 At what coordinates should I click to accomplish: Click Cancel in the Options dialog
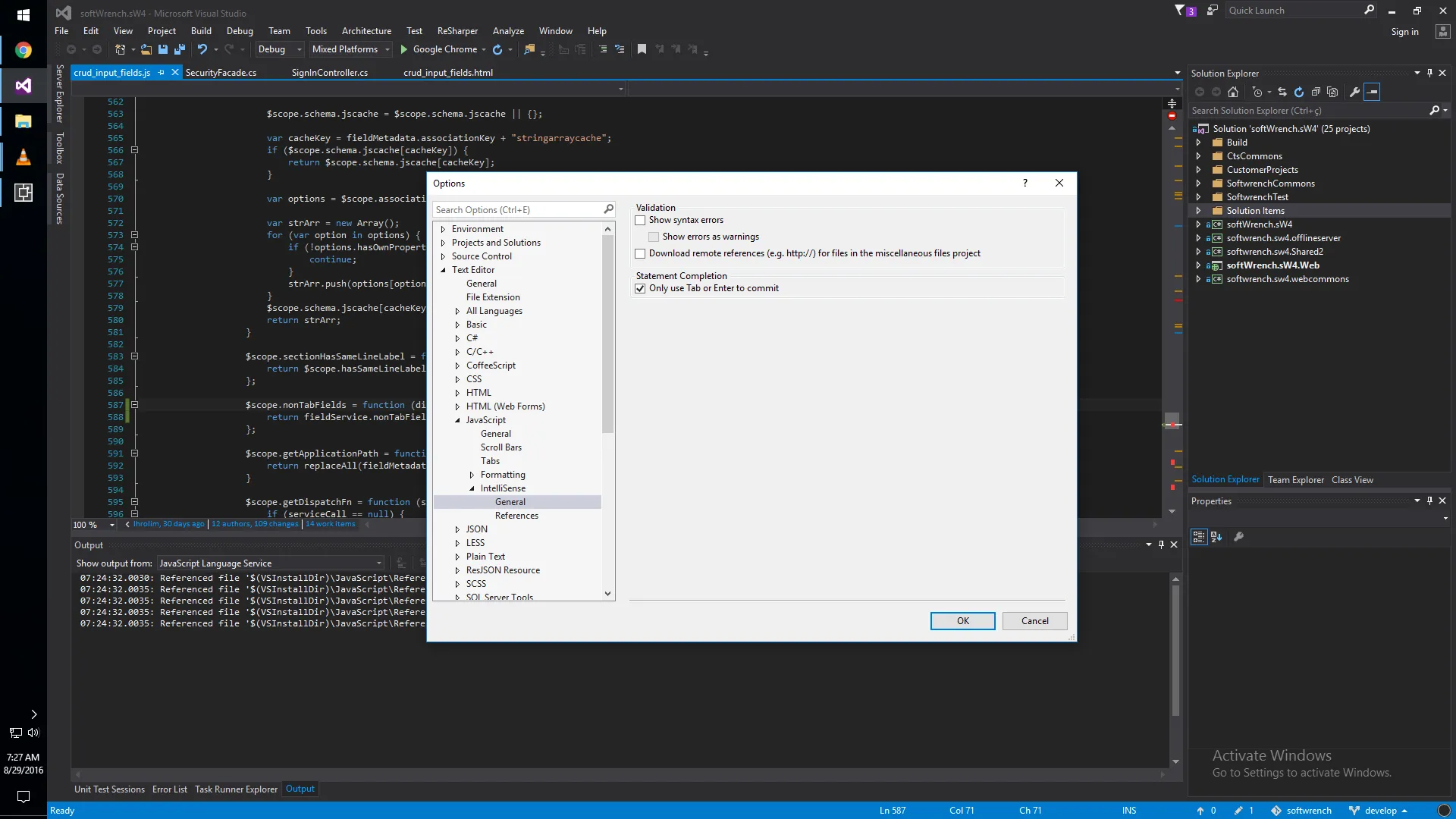(x=1034, y=621)
